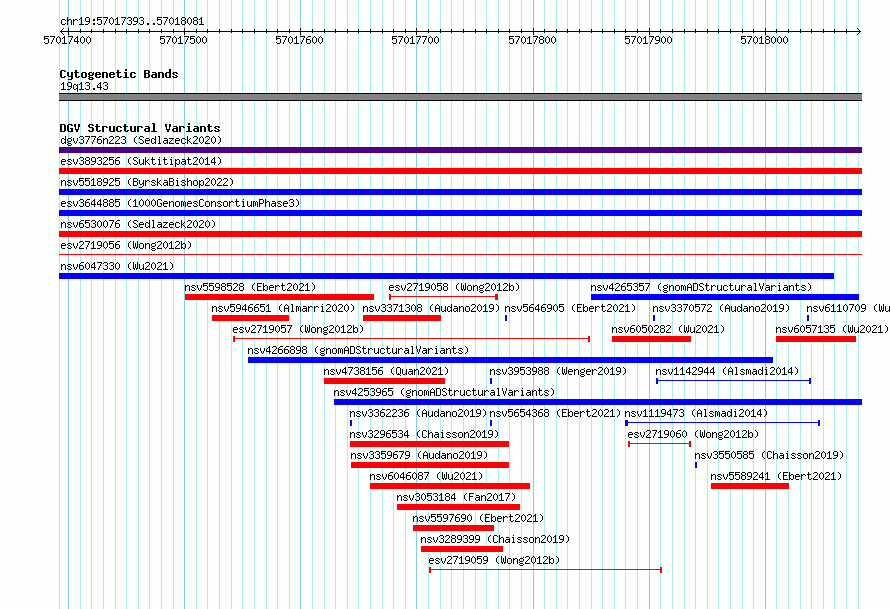Image resolution: width=890 pixels, height=609 pixels.
Task: Select nsv3289399 (Chaisson2019) label
Action: coord(495,539)
